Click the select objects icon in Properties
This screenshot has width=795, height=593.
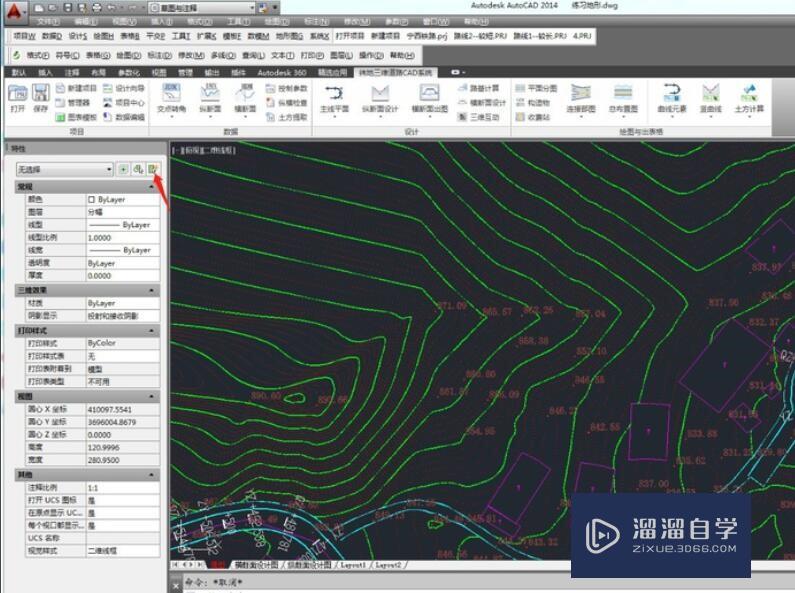pyautogui.click(x=138, y=169)
